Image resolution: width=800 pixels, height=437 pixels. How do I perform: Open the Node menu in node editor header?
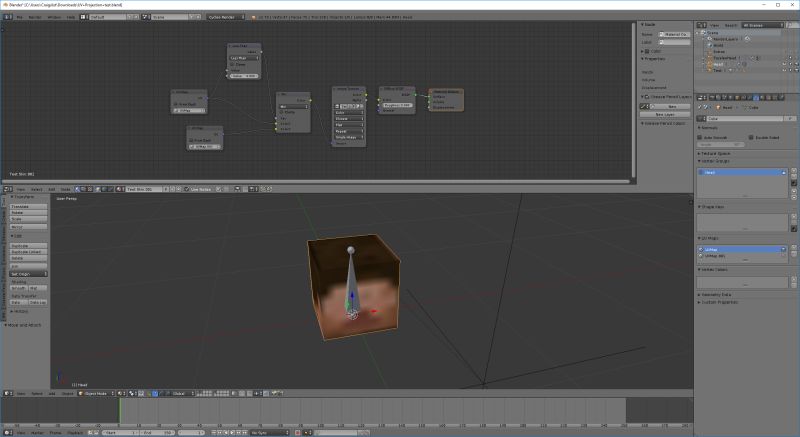coord(65,189)
